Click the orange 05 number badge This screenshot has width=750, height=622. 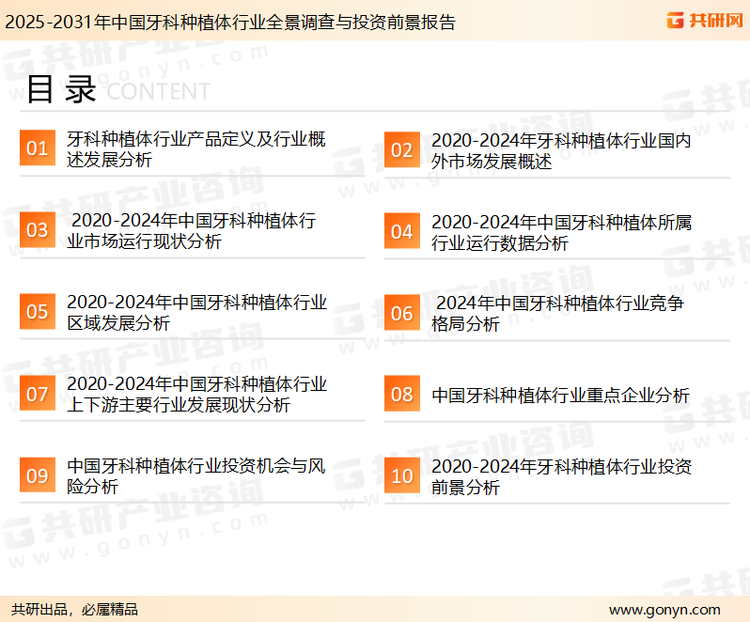coord(37,311)
